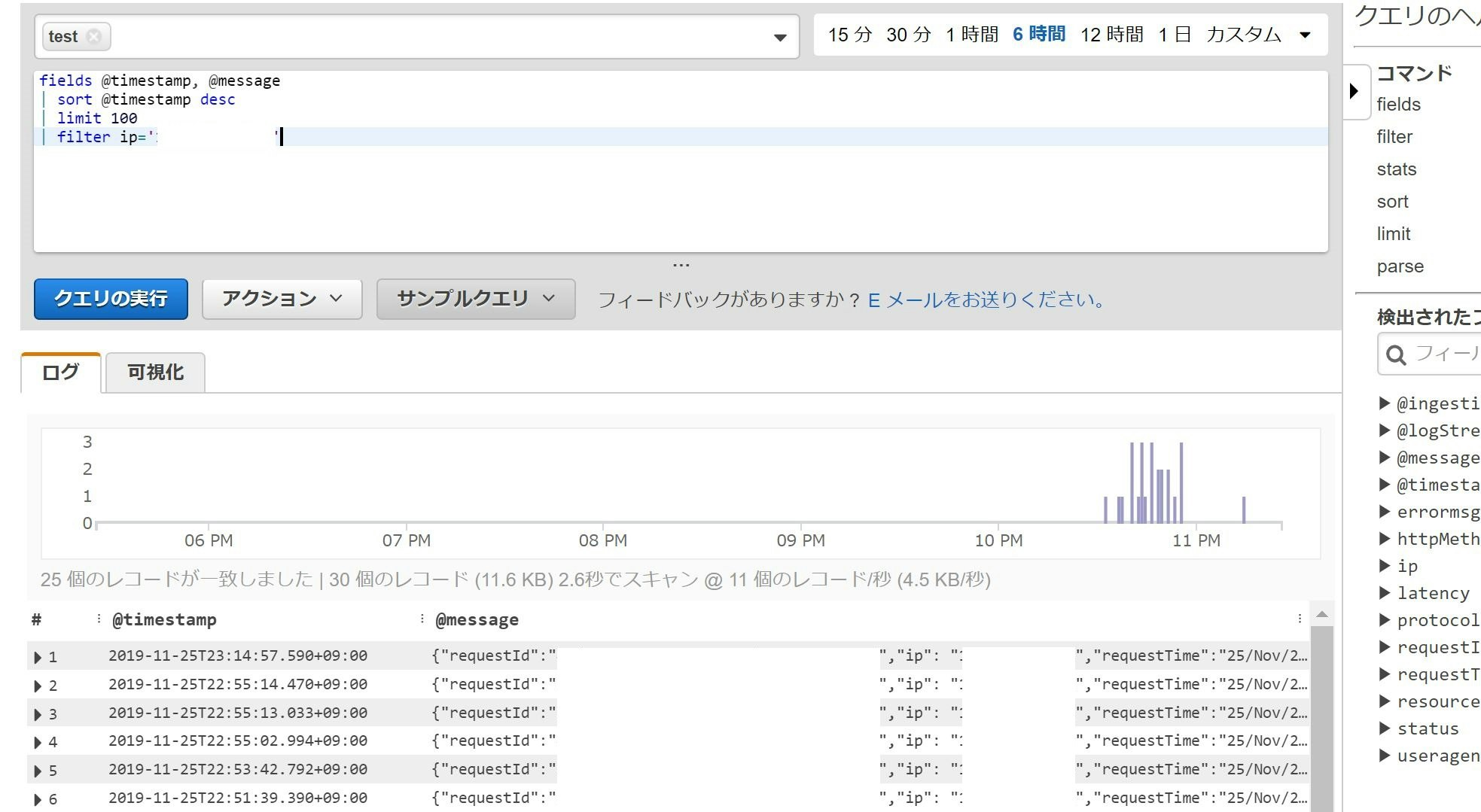
Task: Select the 12 時間 time range
Action: (1112, 35)
